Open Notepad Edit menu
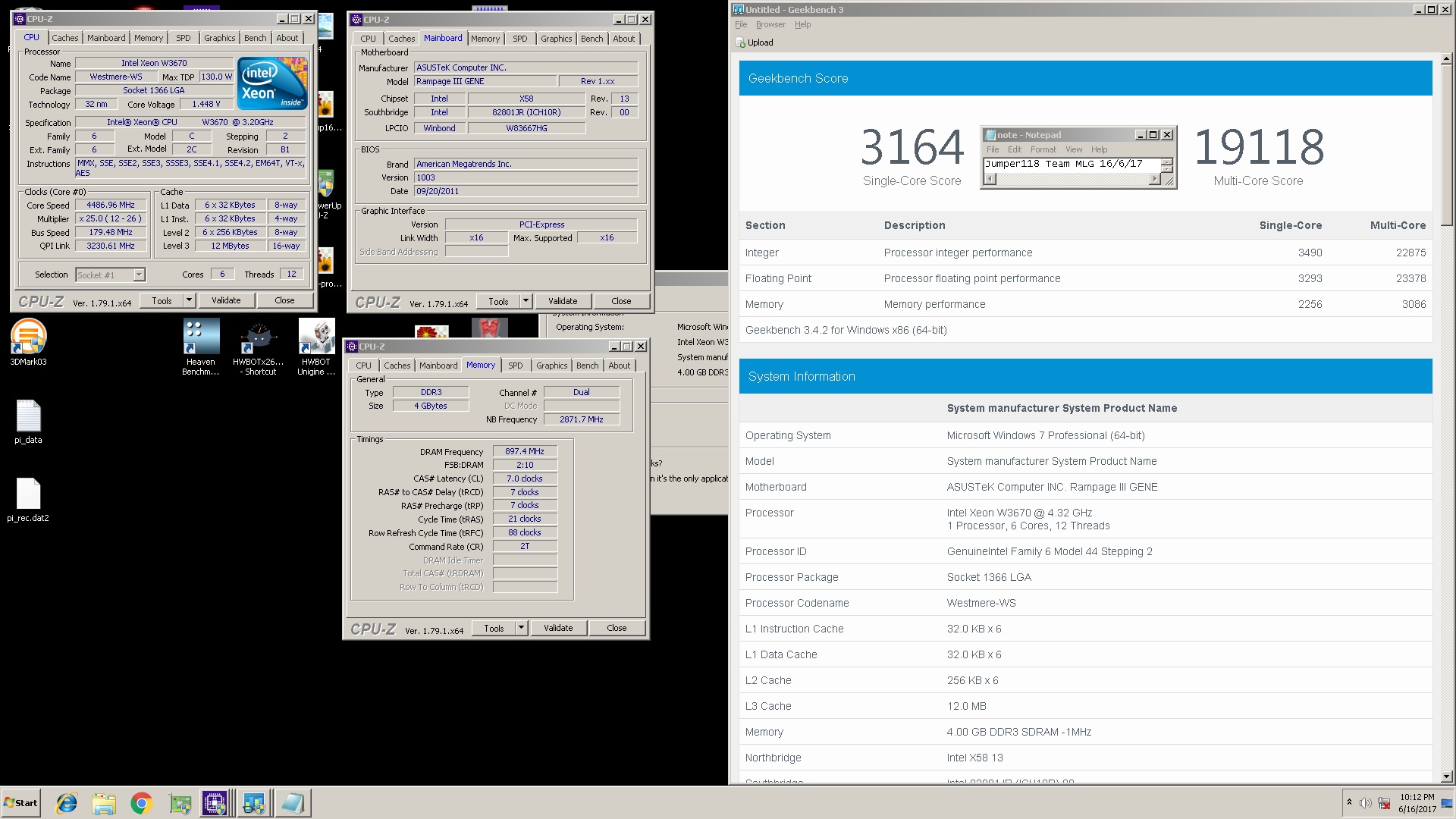This screenshot has width=1456, height=819. point(1015,149)
